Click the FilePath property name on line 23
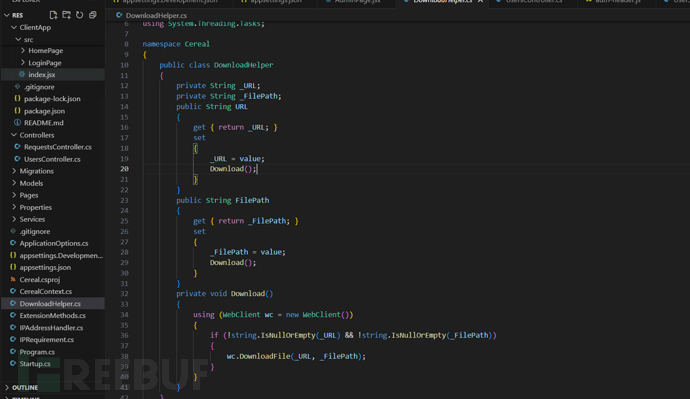Image resolution: width=690 pixels, height=399 pixels. (252, 201)
